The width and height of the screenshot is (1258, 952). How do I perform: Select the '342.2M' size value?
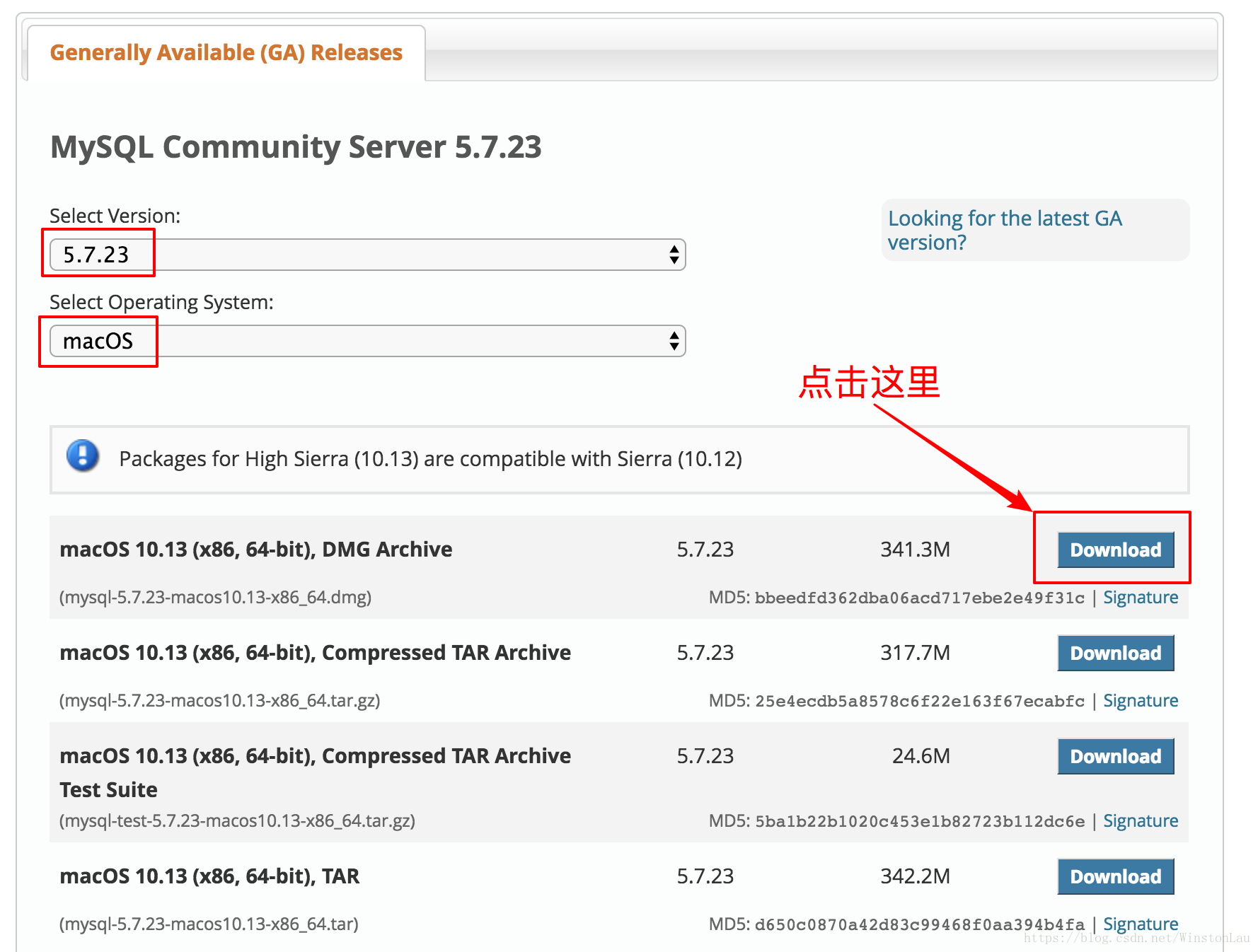tap(915, 876)
